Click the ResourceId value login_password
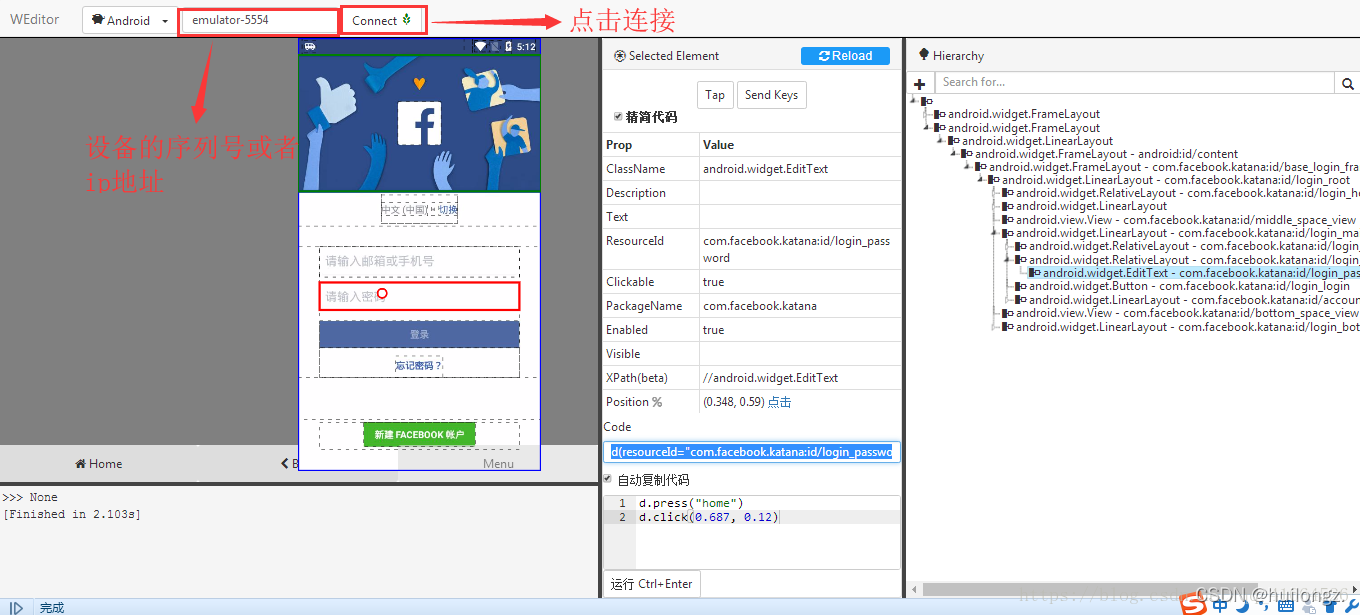Image resolution: width=1360 pixels, height=615 pixels. point(796,249)
